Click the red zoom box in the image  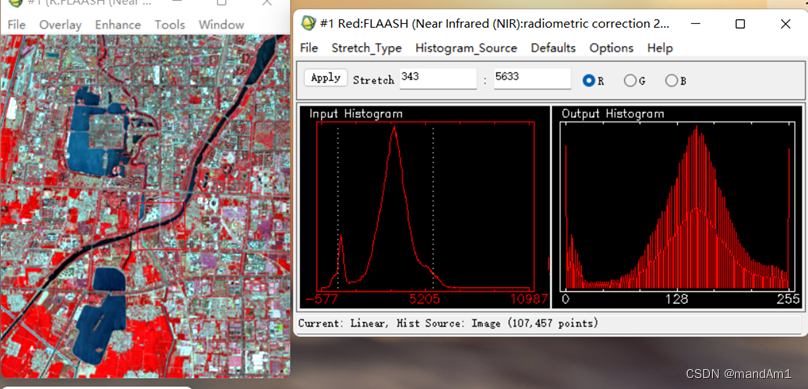pyautogui.click(x=162, y=226)
